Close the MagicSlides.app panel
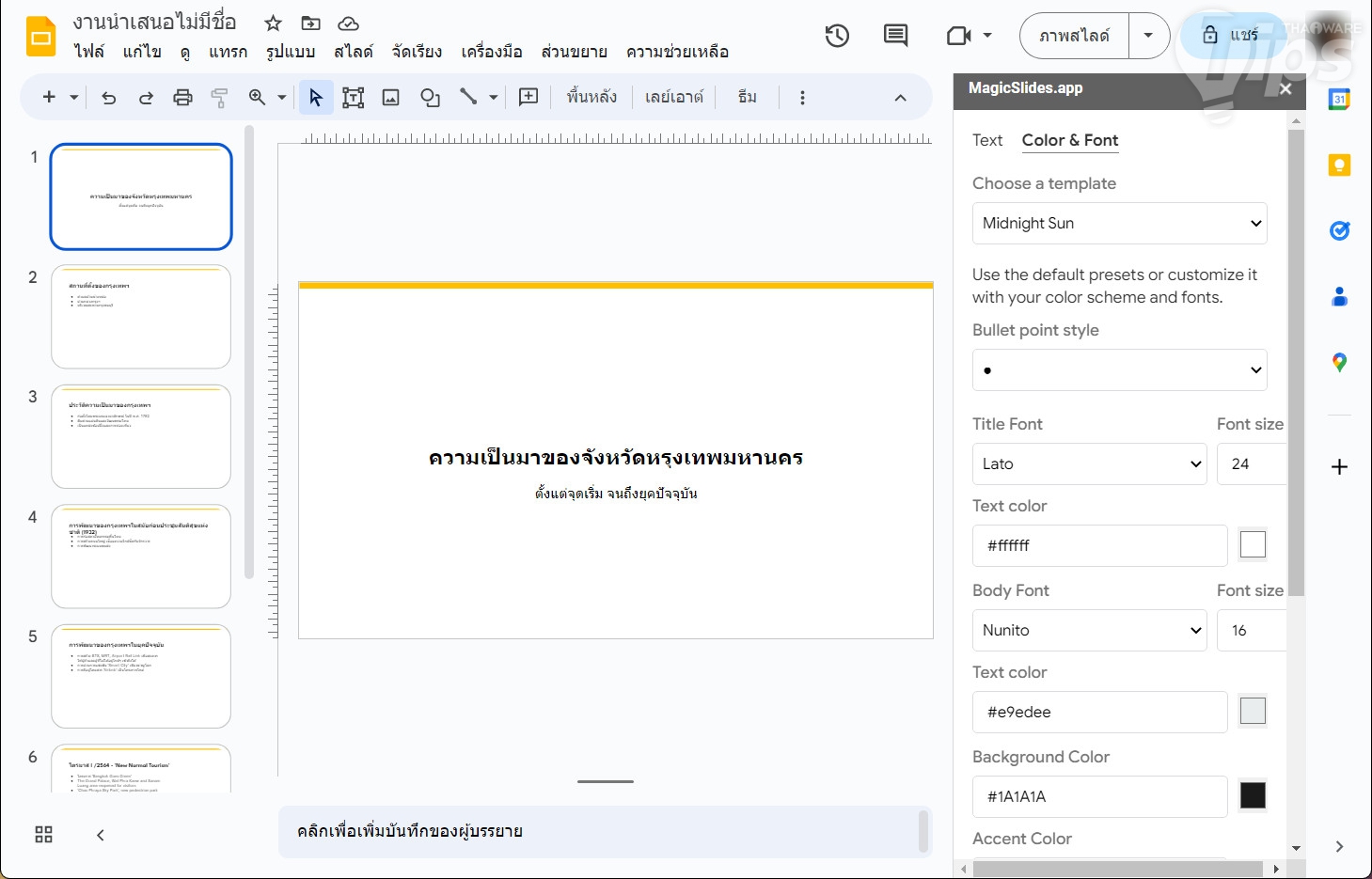 point(1285,88)
